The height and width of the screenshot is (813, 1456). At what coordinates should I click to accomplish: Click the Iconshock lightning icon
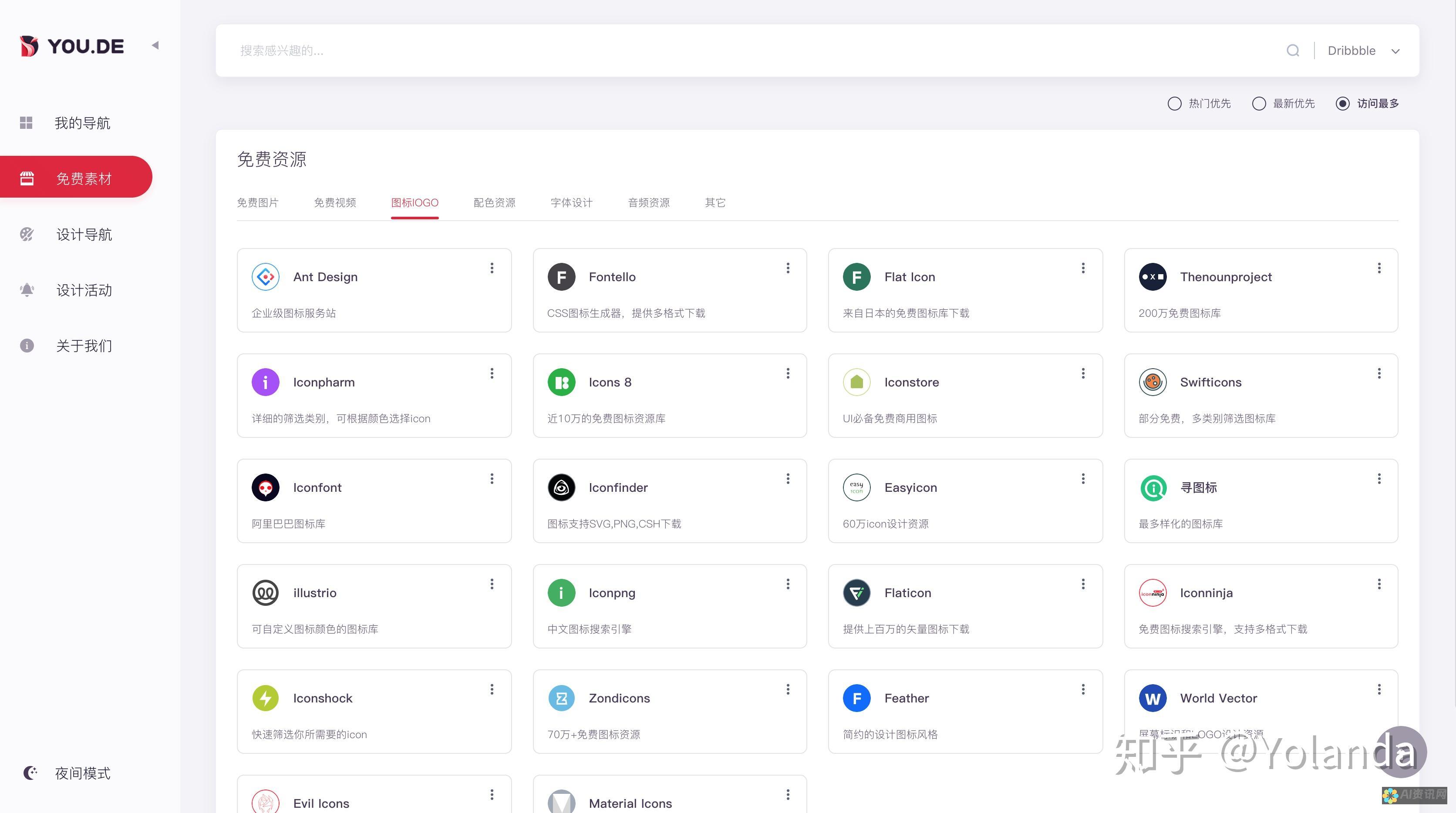pos(266,698)
